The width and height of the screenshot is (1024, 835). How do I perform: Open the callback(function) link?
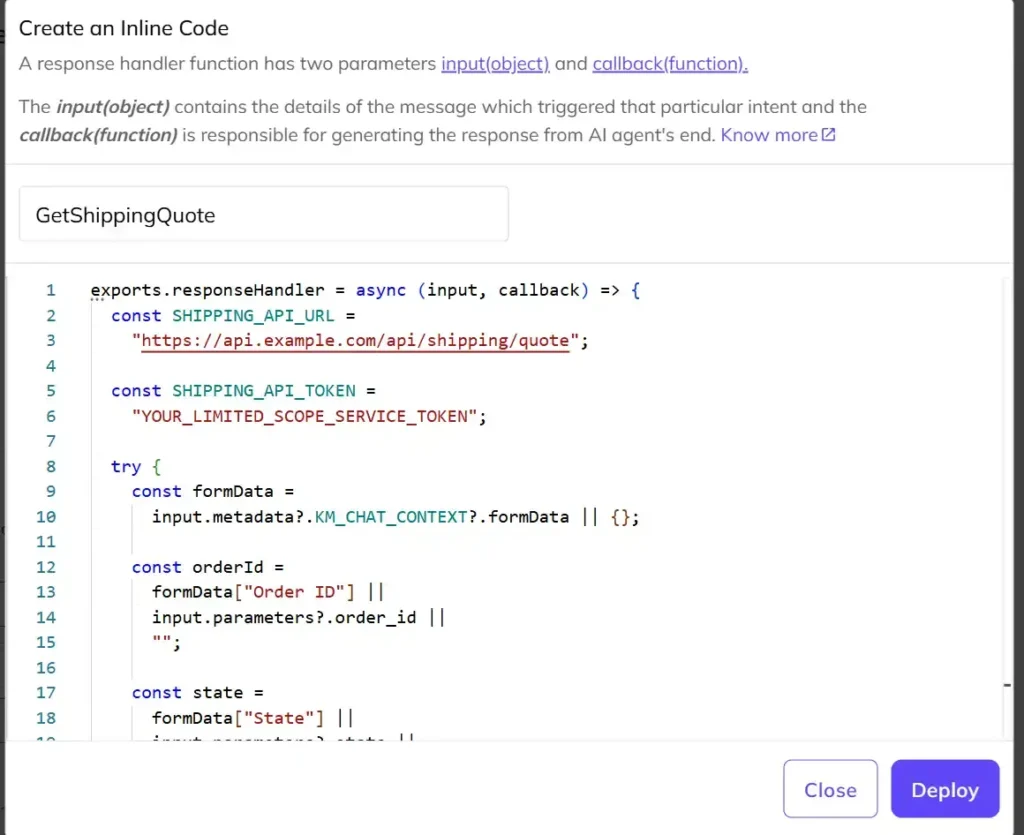point(670,63)
